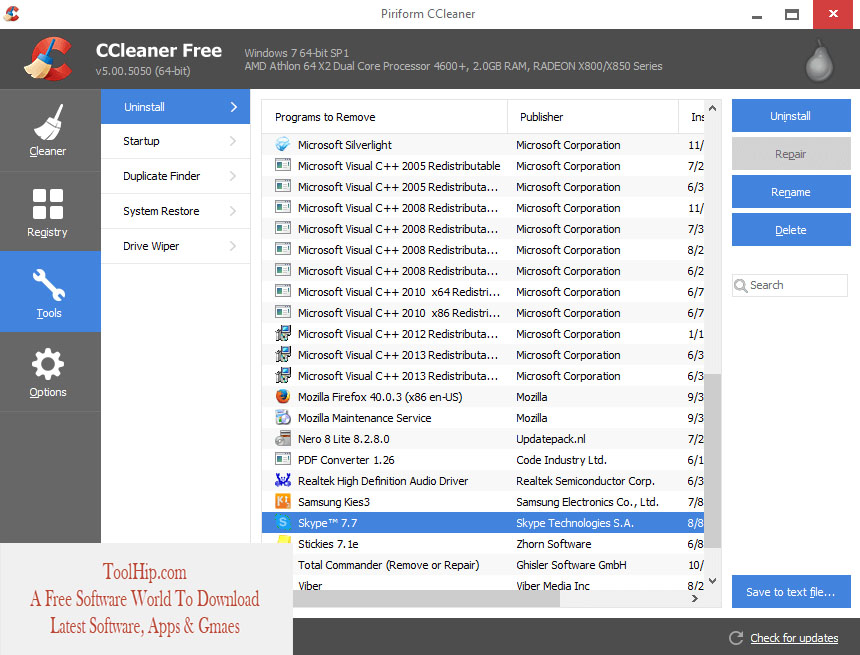Viewport: 860px width, 655px height.
Task: Click the Rename button
Action: (791, 192)
